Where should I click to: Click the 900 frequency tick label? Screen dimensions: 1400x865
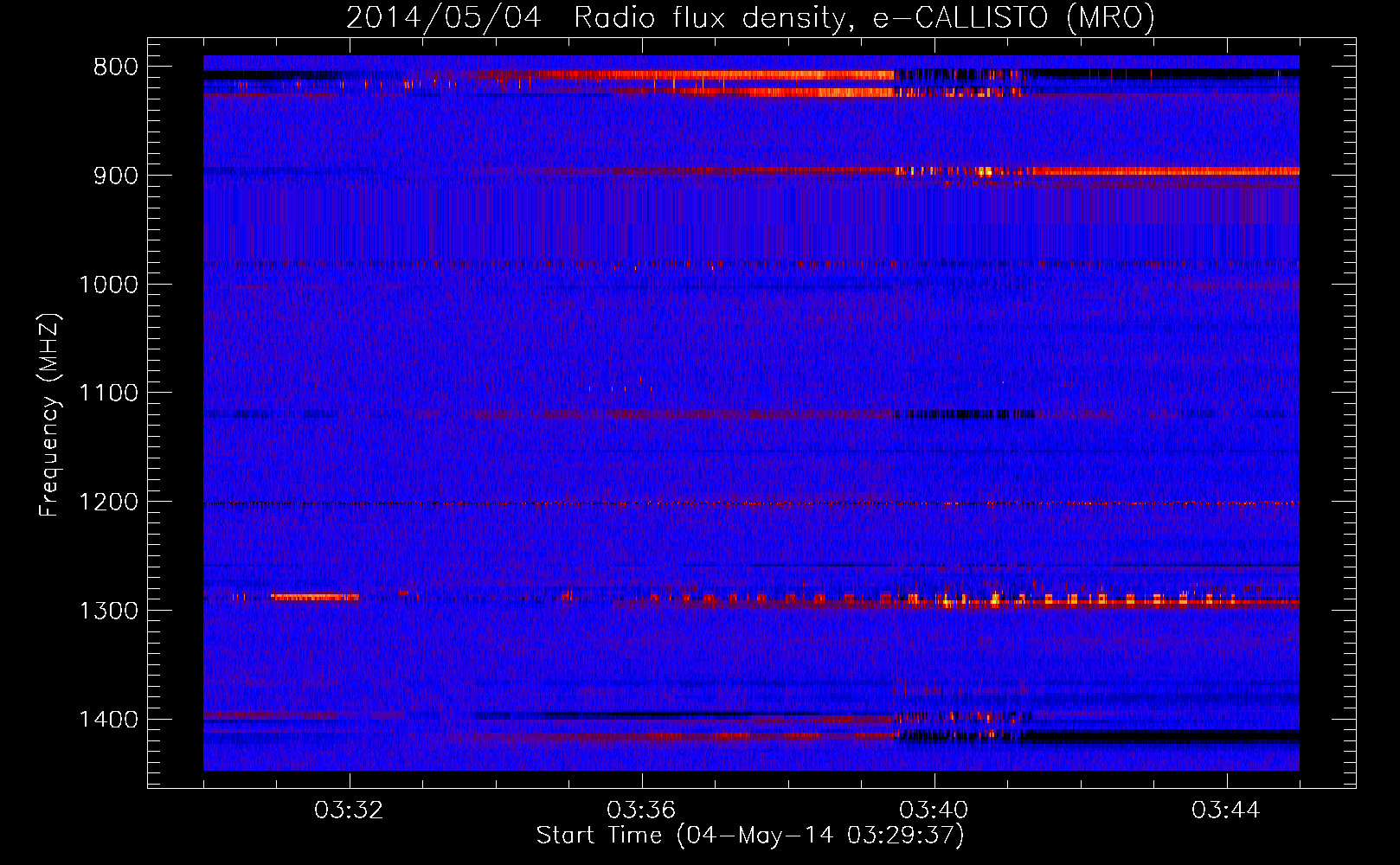pyautogui.click(x=116, y=176)
